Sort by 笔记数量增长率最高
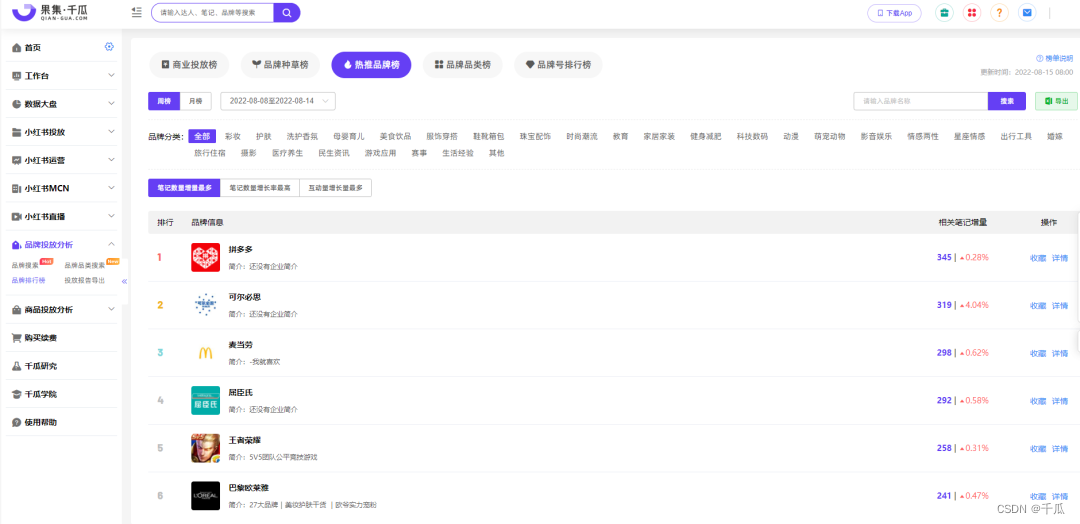1080x524 pixels. [260, 188]
